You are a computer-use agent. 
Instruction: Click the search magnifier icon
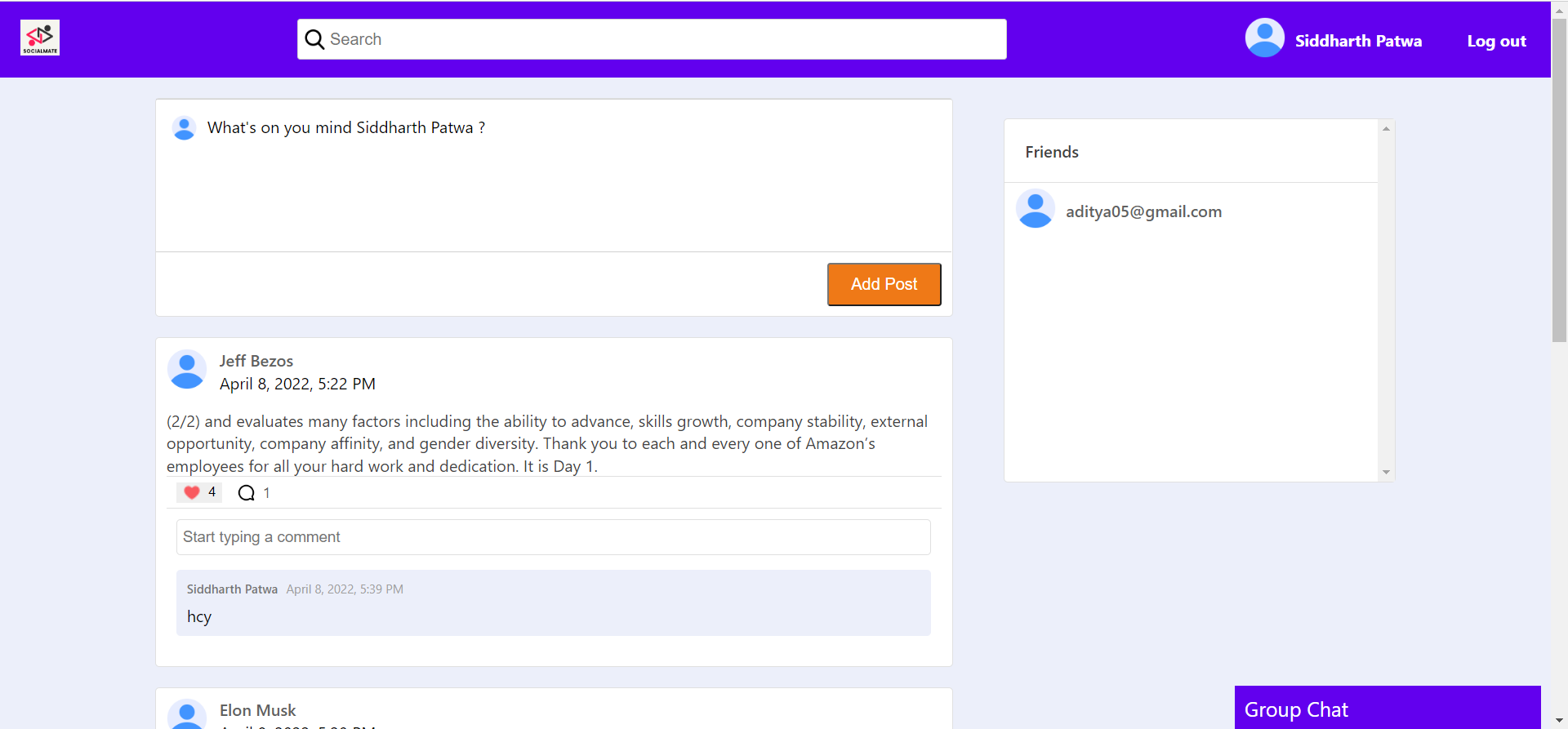click(314, 39)
